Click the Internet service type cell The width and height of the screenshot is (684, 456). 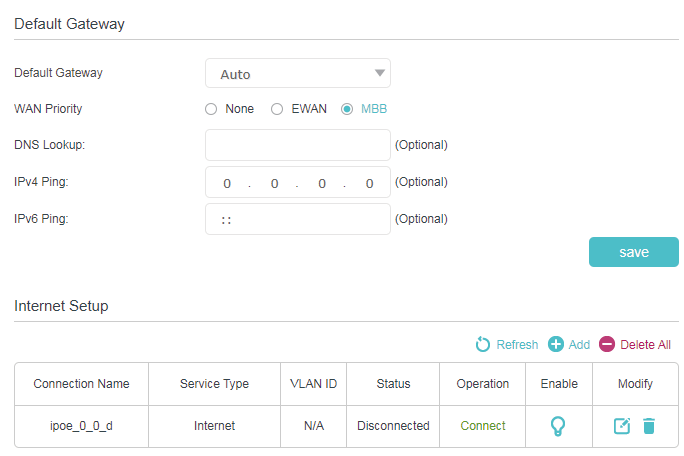pos(214,426)
